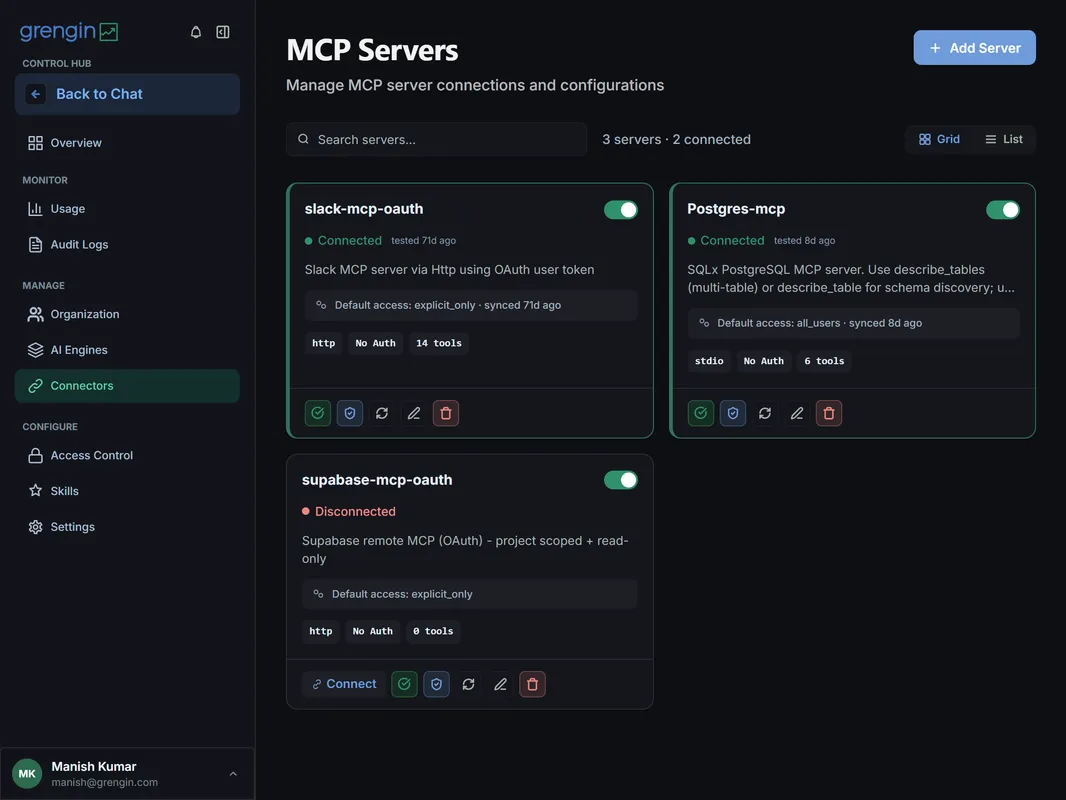This screenshot has width=1066, height=800.
Task: Click 'No Auth' tag on Postgres-mcp card
Action: 763,361
